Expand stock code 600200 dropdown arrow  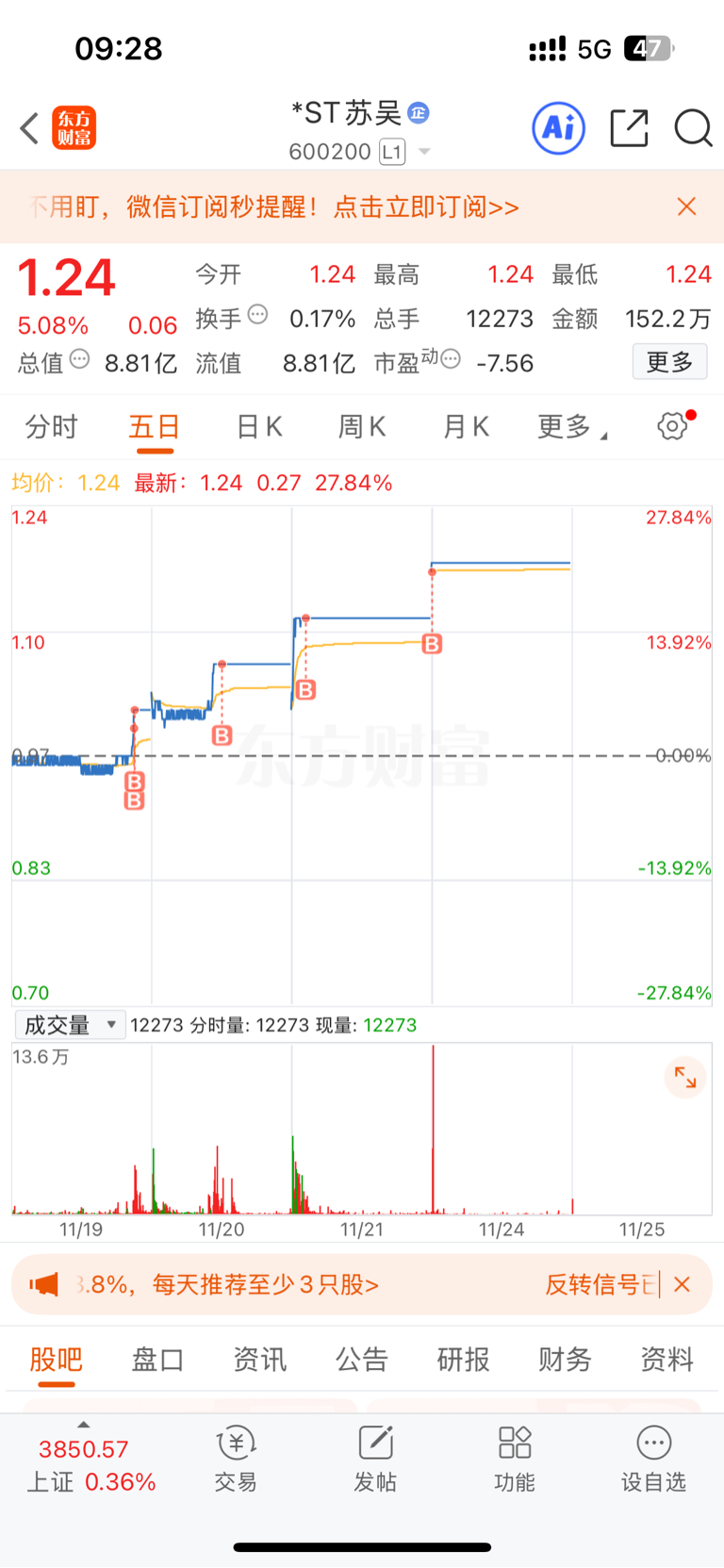(x=424, y=152)
